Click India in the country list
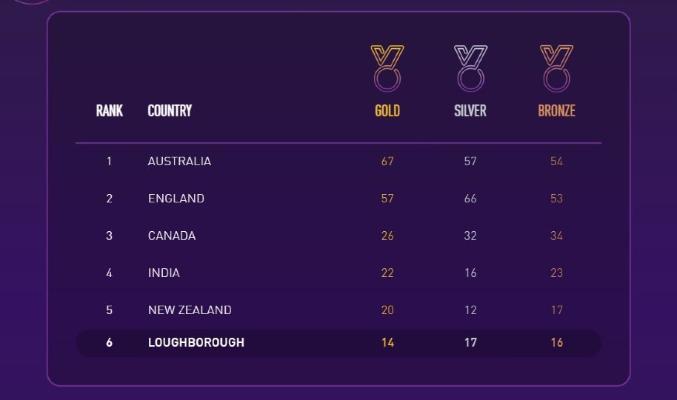677x400 pixels. [x=162, y=273]
